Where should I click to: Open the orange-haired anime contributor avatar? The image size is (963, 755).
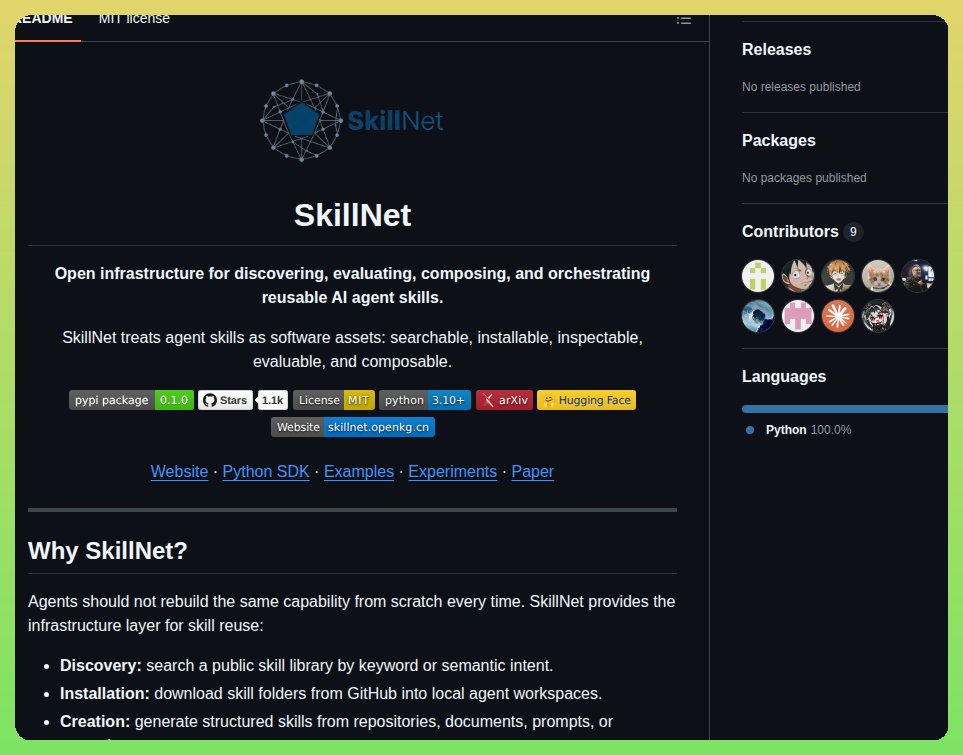pyautogui.click(x=838, y=276)
